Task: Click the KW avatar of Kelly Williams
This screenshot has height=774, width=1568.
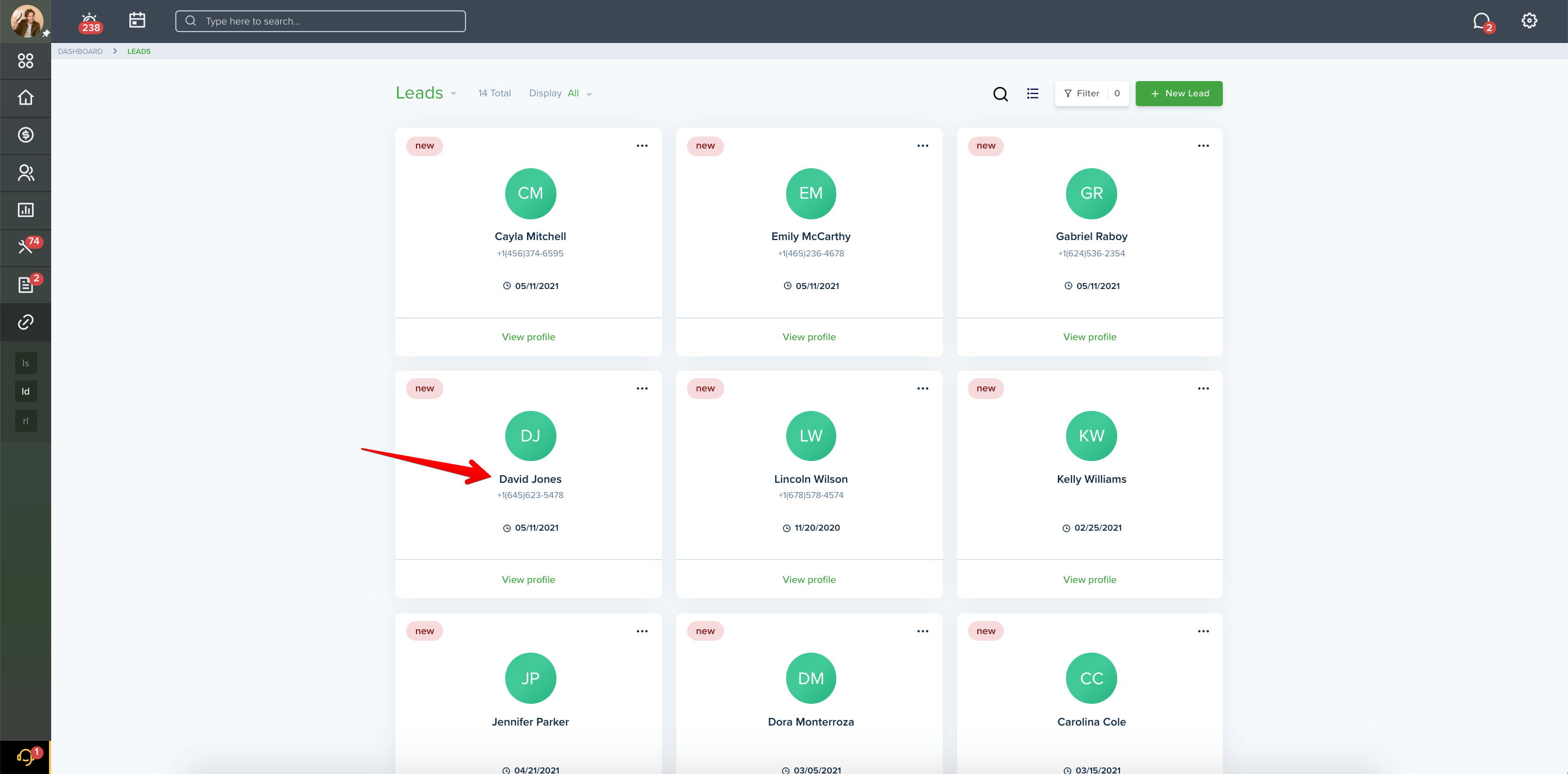Action: [1091, 437]
